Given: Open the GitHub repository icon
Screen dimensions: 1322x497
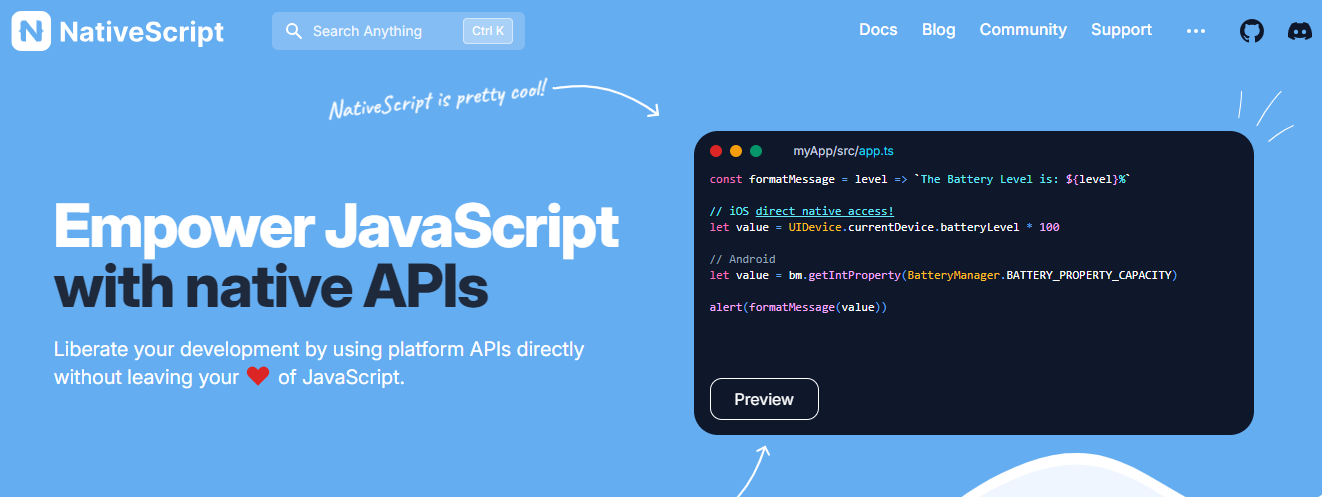Looking at the screenshot, I should (x=1251, y=31).
